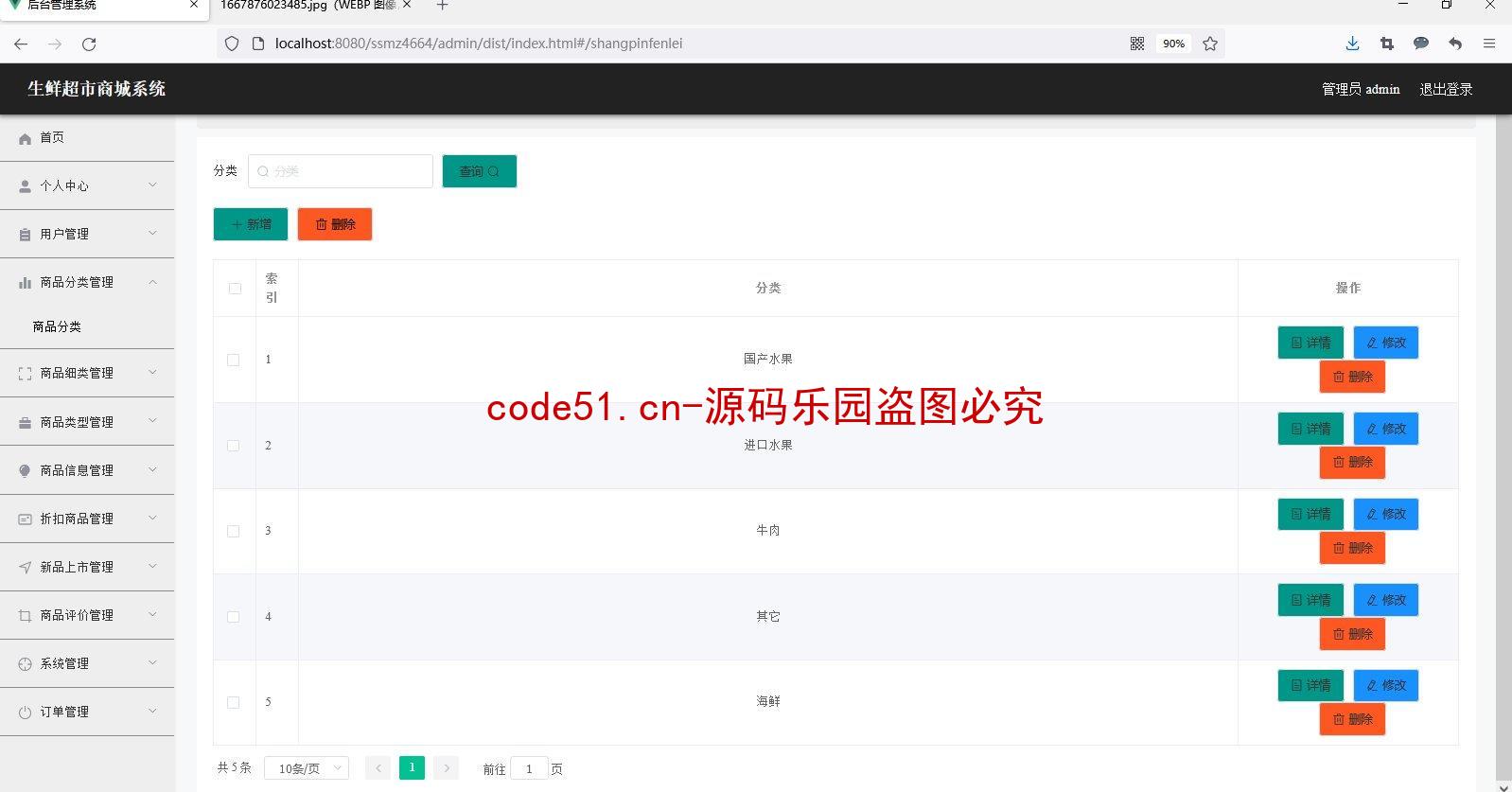Click the search magnifier in 分类 field

point(264,171)
